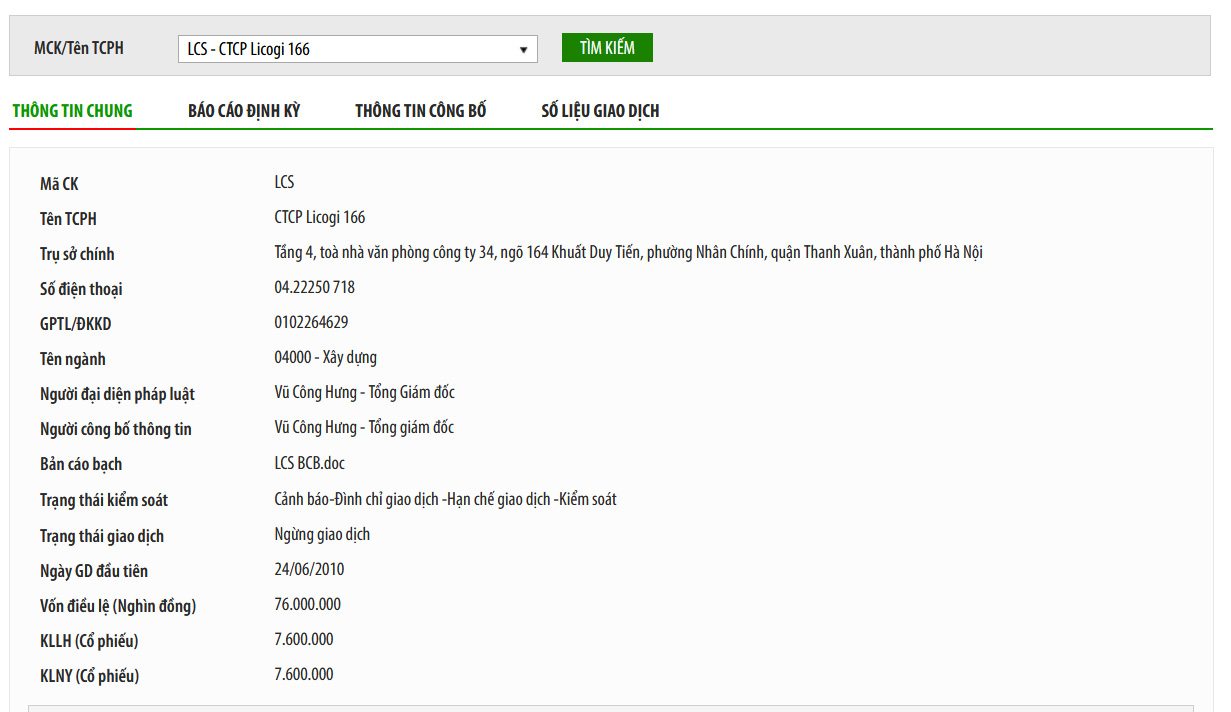Click the Tên TCPH row label
Image resolution: width=1231 pixels, height=712 pixels.
68,219
